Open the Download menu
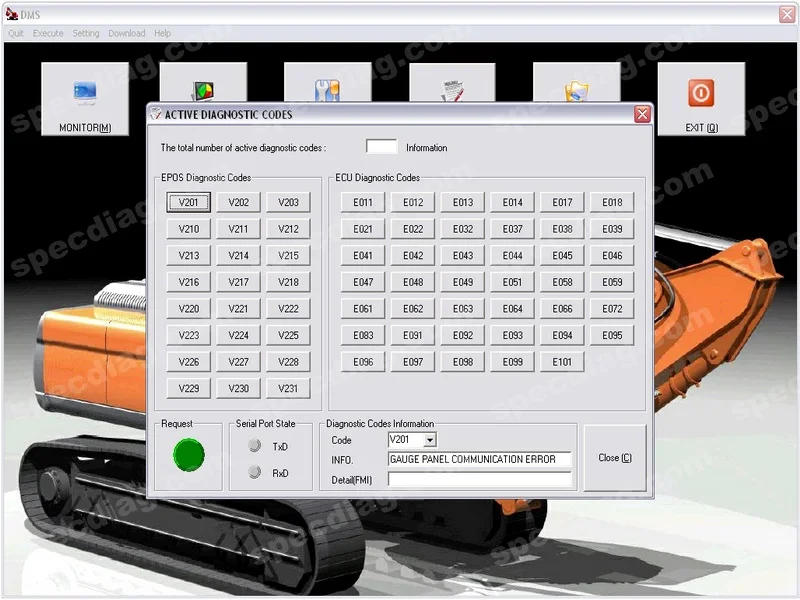The image size is (800, 600). coord(126,33)
